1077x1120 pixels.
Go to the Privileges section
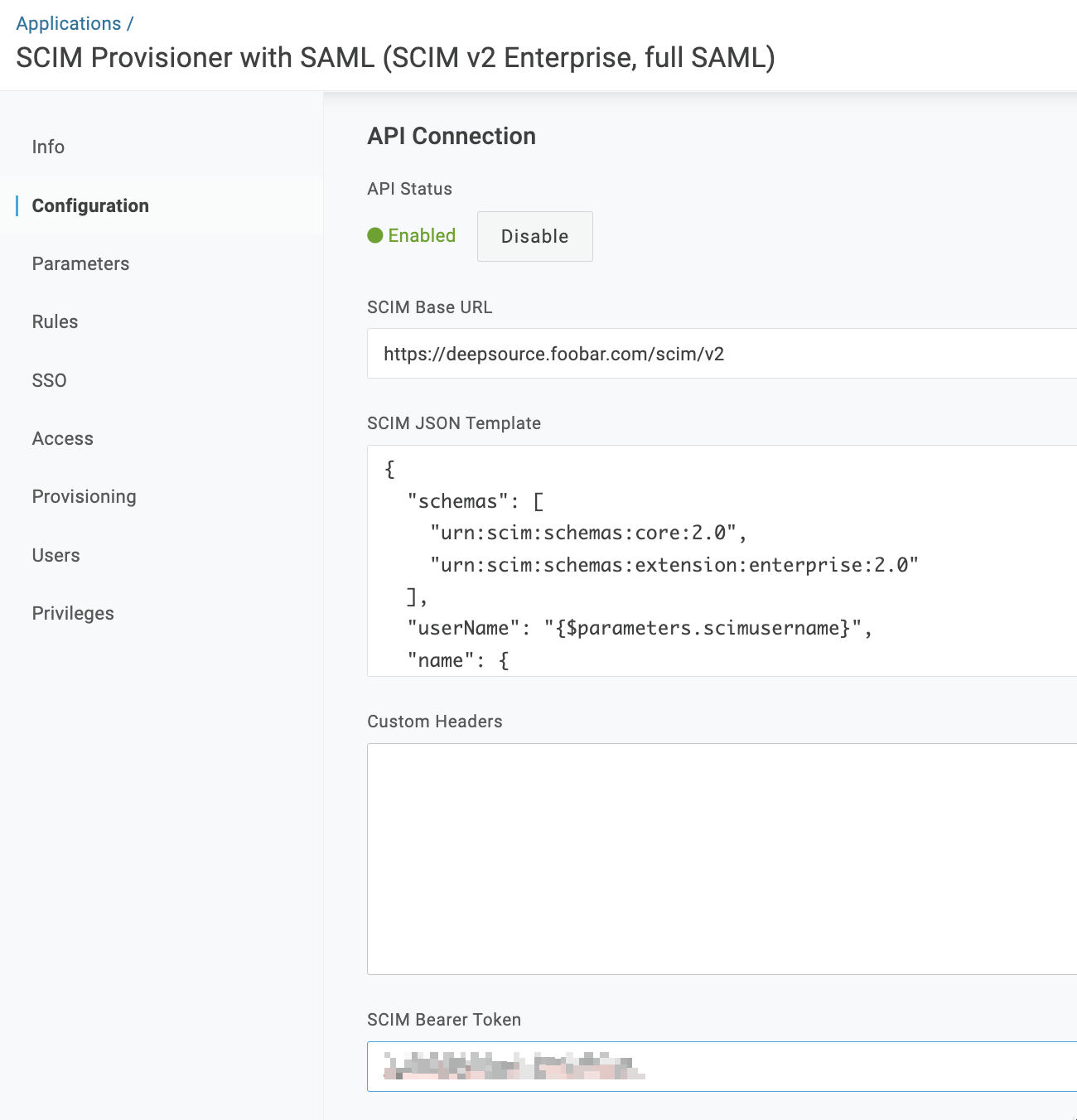(73, 613)
